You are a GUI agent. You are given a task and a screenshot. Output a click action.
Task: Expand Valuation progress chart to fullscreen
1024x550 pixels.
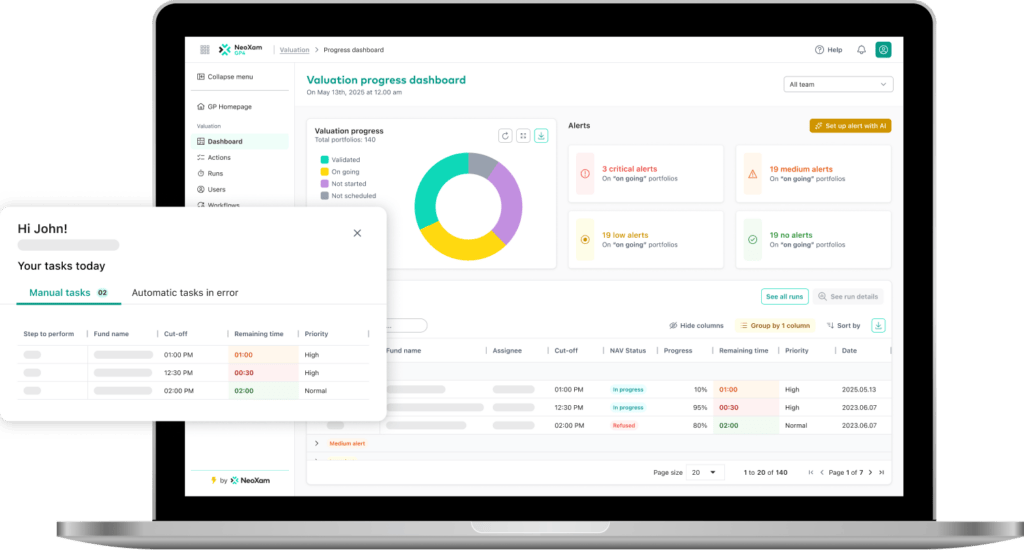pos(523,136)
